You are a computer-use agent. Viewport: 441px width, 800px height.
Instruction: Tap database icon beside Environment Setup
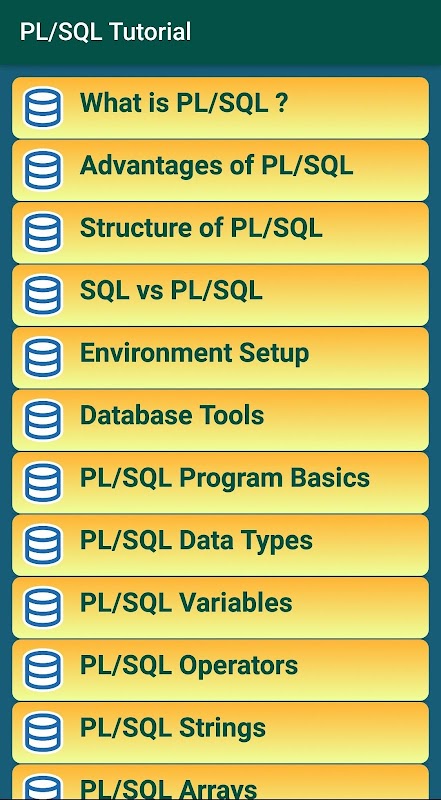43,357
